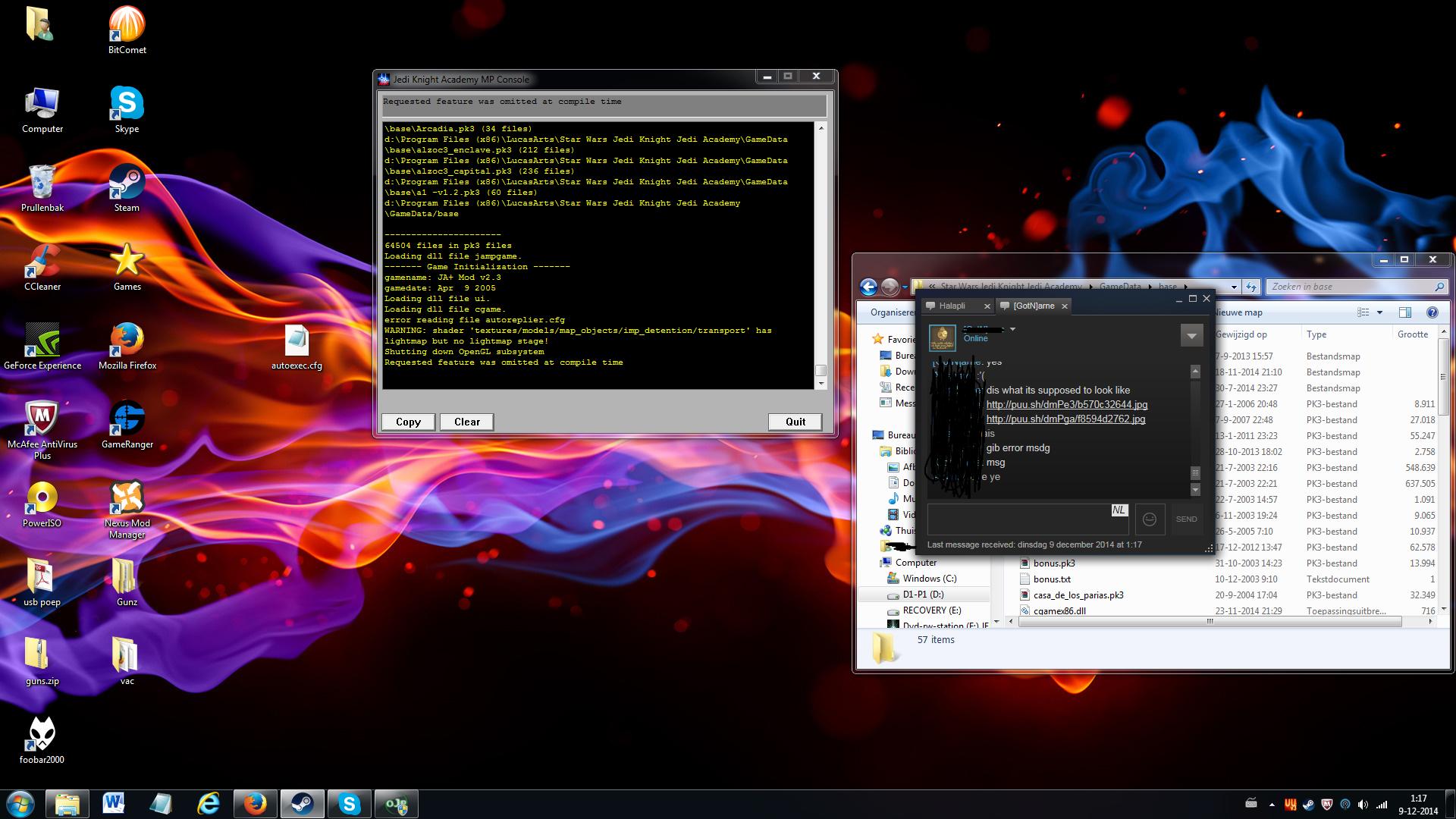Launch the GeForce Experience desktop icon

click(x=42, y=346)
